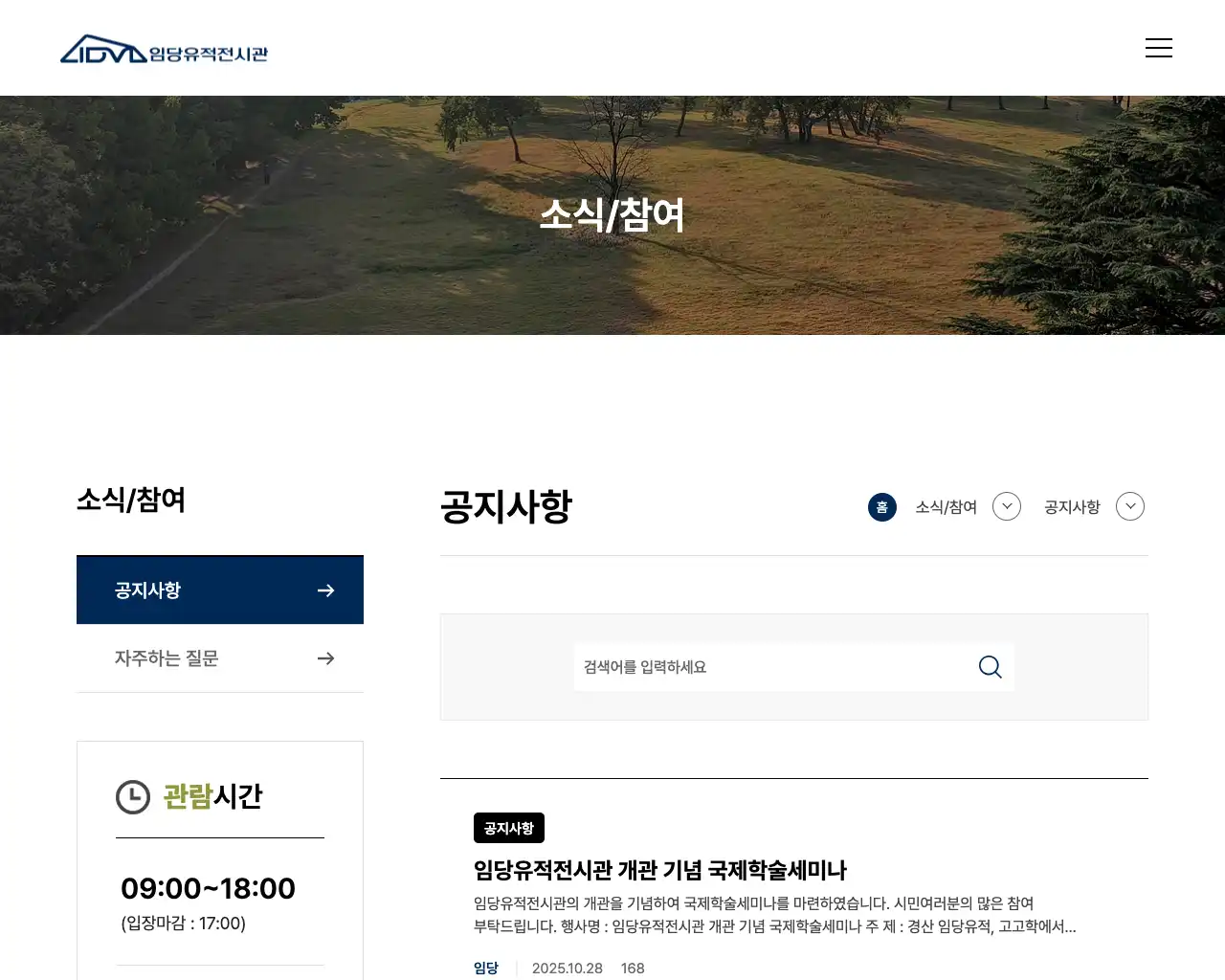Click the 공지사항 badge on the seminar notice
This screenshot has height=980, width=1225.
point(508,828)
